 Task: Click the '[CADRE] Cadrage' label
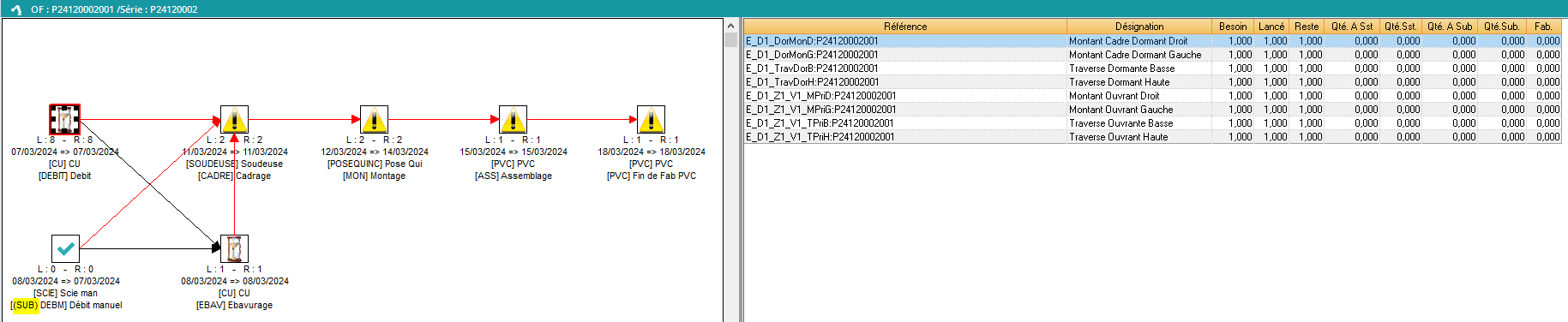(234, 176)
